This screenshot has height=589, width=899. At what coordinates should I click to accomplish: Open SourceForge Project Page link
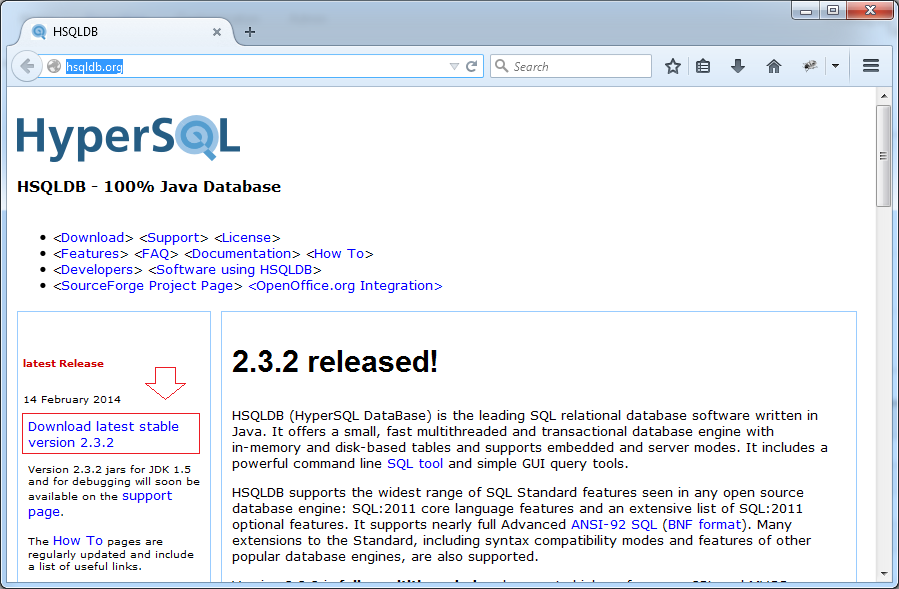coord(147,286)
